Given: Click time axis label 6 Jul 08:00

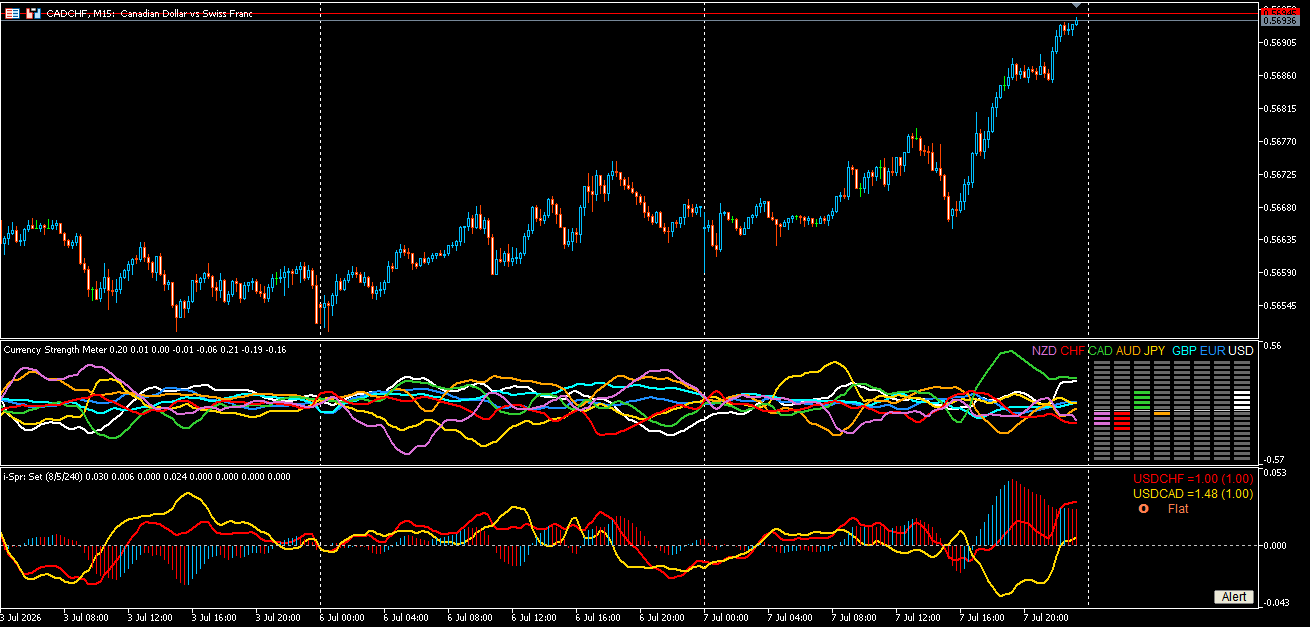Looking at the screenshot, I should (470, 618).
